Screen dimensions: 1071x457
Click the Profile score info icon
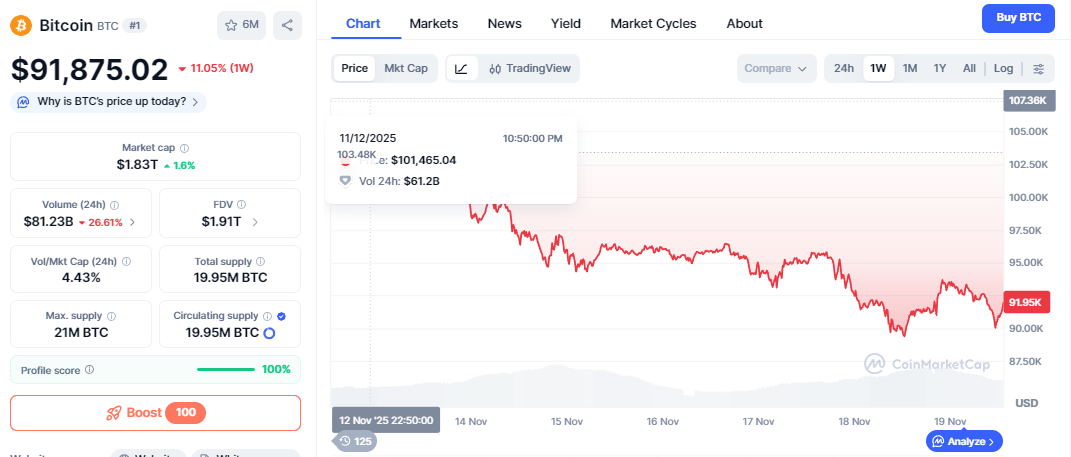90,370
